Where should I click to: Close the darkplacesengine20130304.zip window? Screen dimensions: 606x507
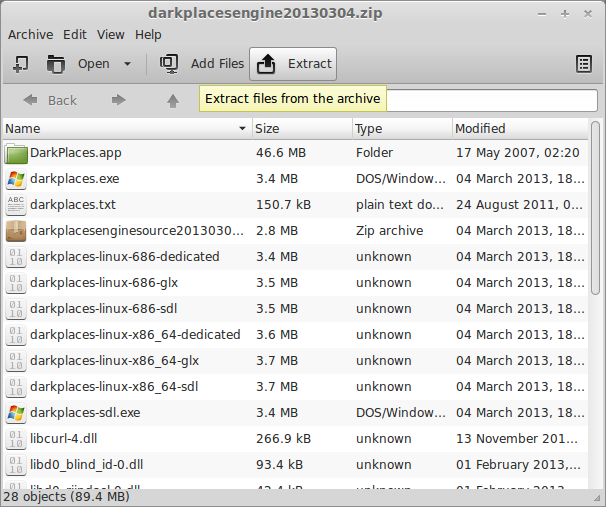coord(588,14)
